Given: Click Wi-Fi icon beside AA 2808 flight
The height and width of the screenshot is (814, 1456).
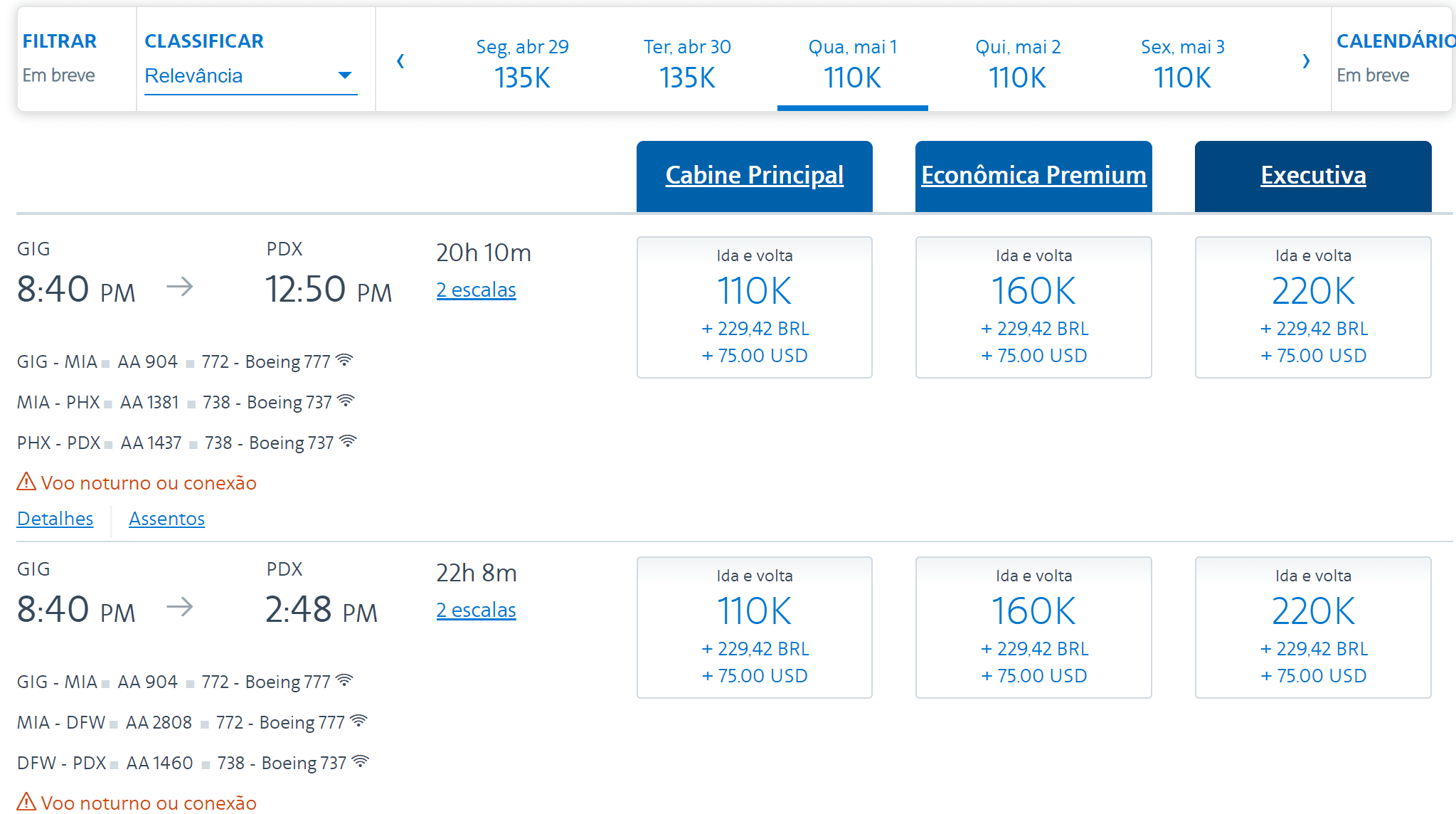Looking at the screenshot, I should (x=359, y=721).
